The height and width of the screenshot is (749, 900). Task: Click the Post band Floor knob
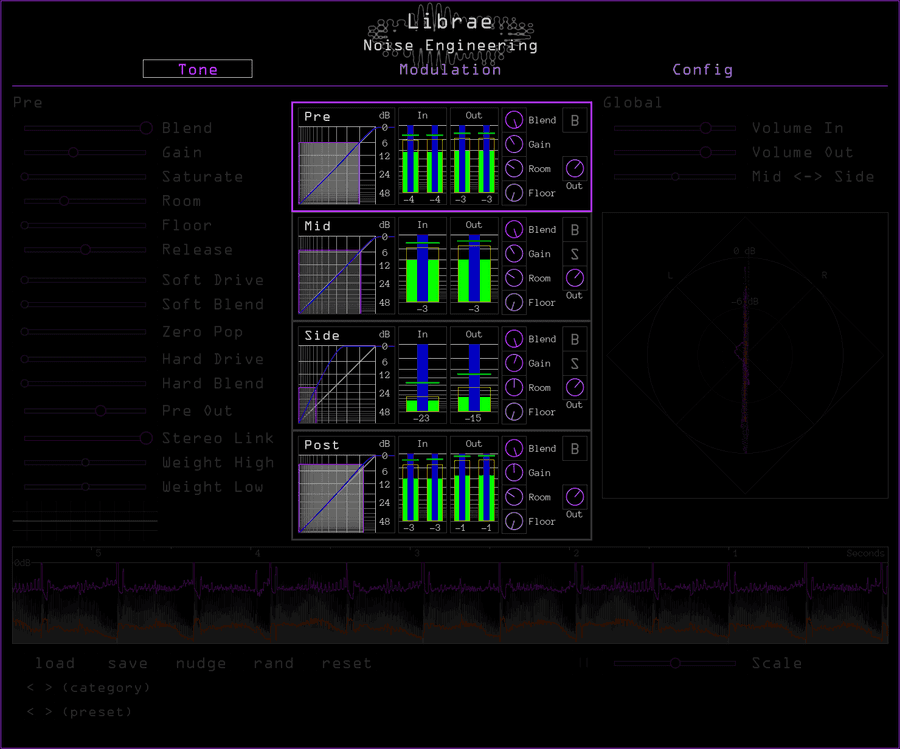(x=514, y=521)
